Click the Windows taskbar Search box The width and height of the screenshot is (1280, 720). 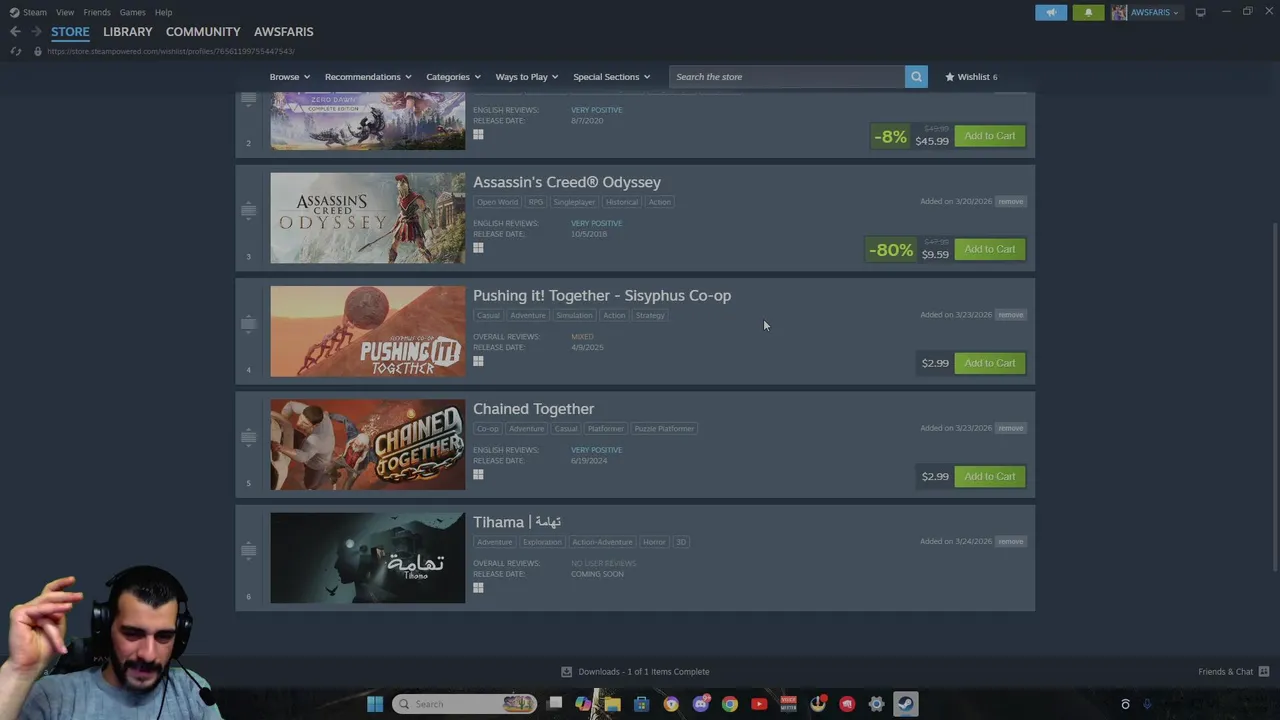click(x=464, y=704)
